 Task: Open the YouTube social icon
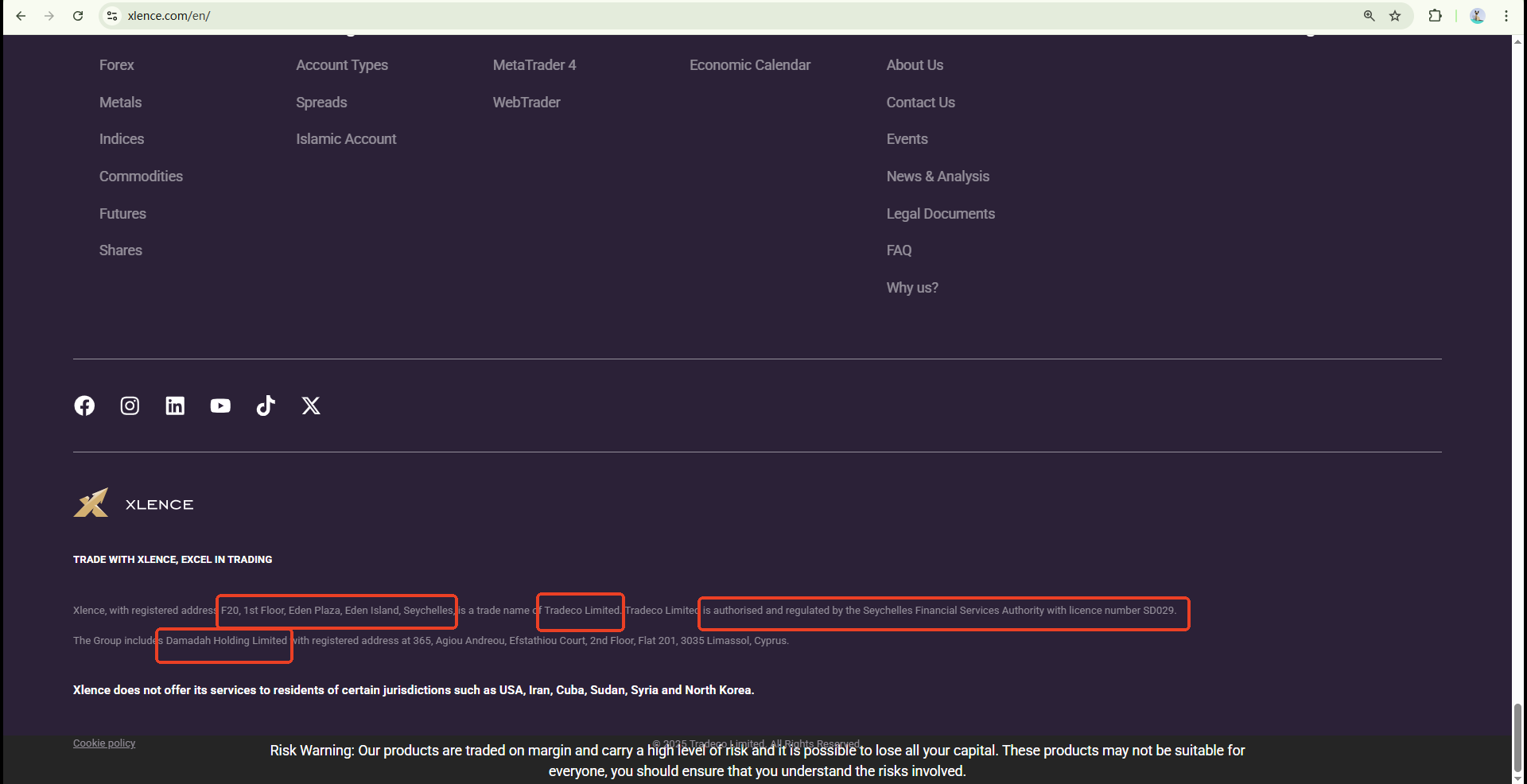click(220, 406)
